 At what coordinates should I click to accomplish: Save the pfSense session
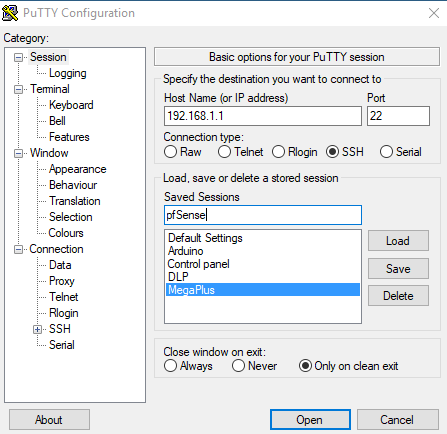click(398, 269)
